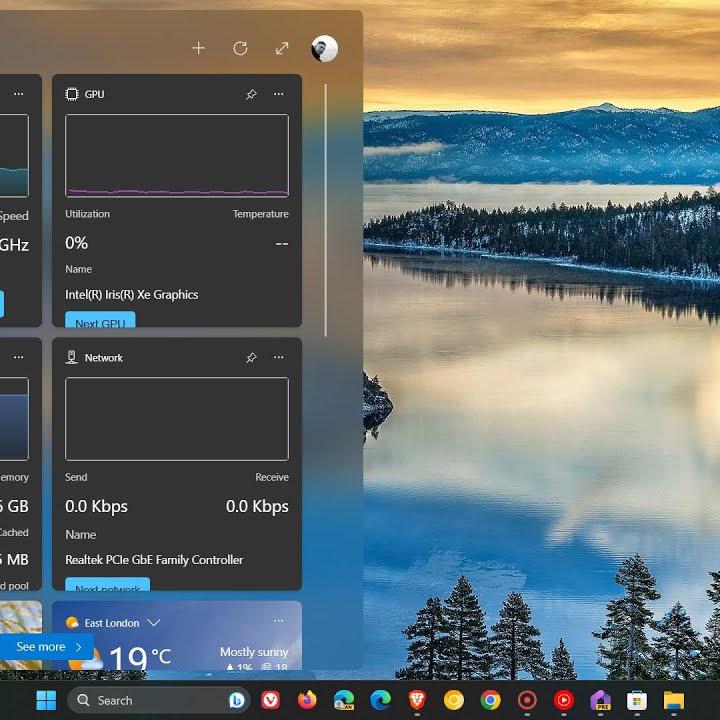The width and height of the screenshot is (720, 720).
Task: Open GPU widget more options menu
Action: pyautogui.click(x=279, y=94)
